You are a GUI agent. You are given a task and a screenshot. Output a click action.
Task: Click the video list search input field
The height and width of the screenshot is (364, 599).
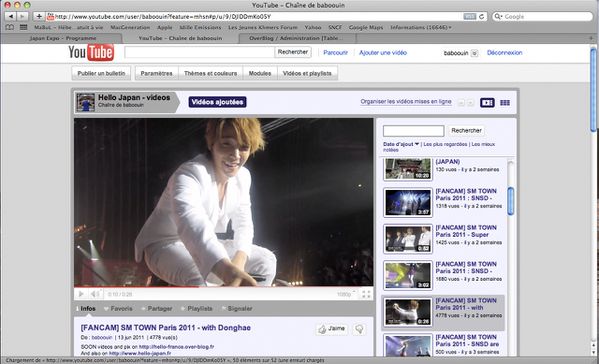pos(413,131)
